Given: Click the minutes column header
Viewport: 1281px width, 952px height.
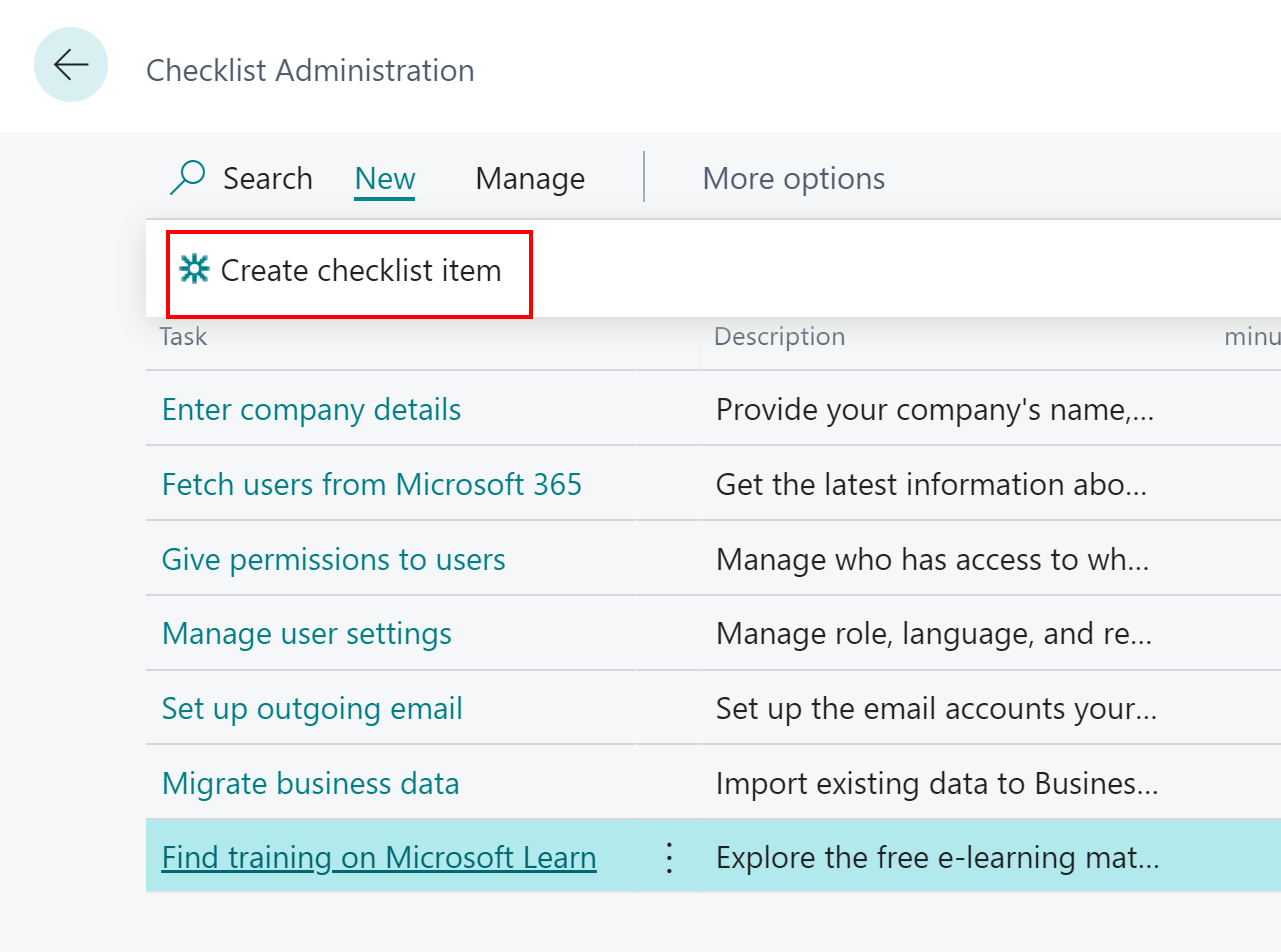Looking at the screenshot, I should (x=1252, y=336).
